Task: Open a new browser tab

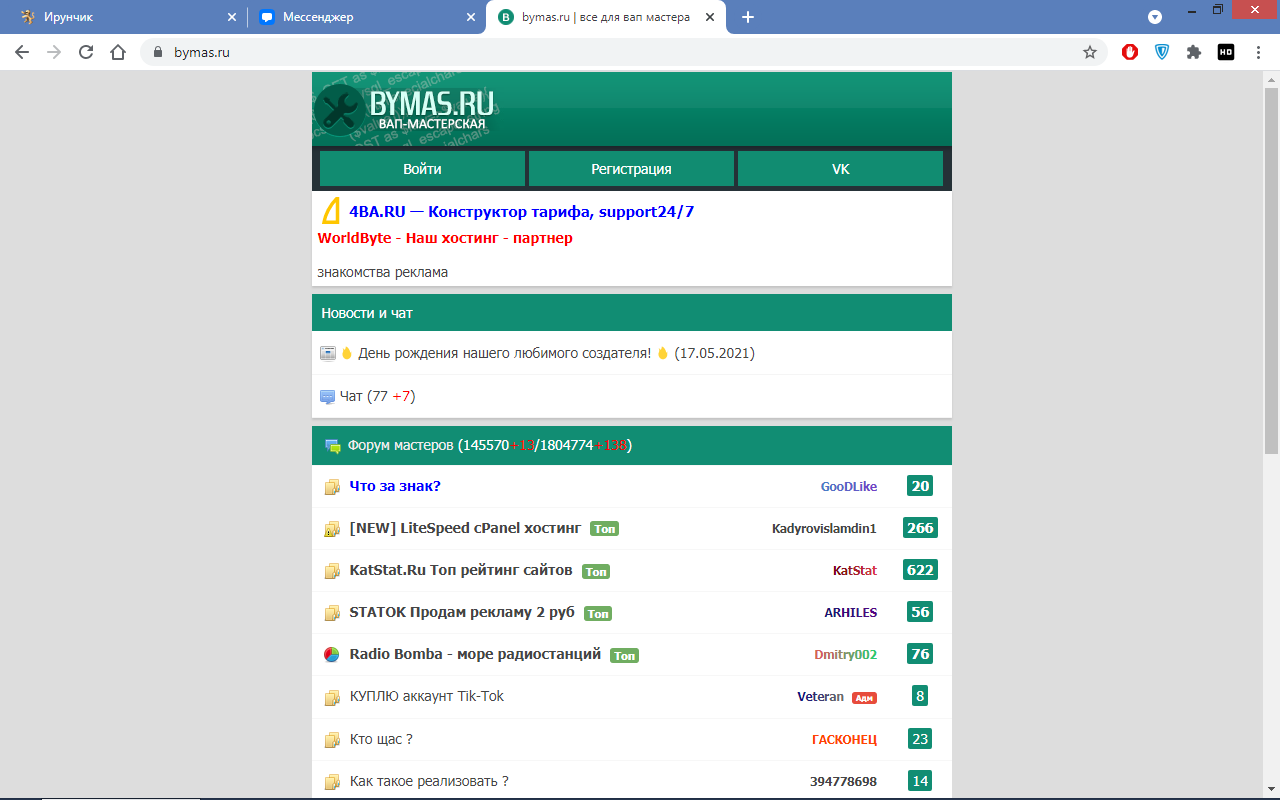Action: click(748, 17)
